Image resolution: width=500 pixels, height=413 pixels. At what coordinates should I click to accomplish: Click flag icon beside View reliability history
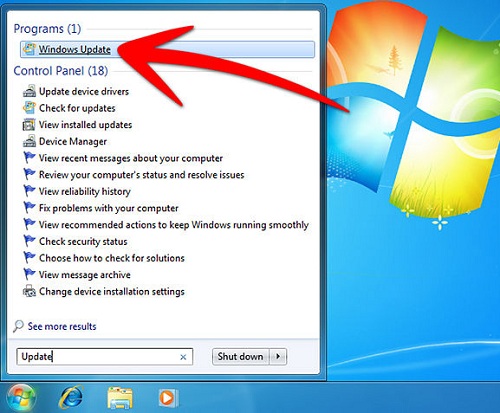[x=29, y=190]
